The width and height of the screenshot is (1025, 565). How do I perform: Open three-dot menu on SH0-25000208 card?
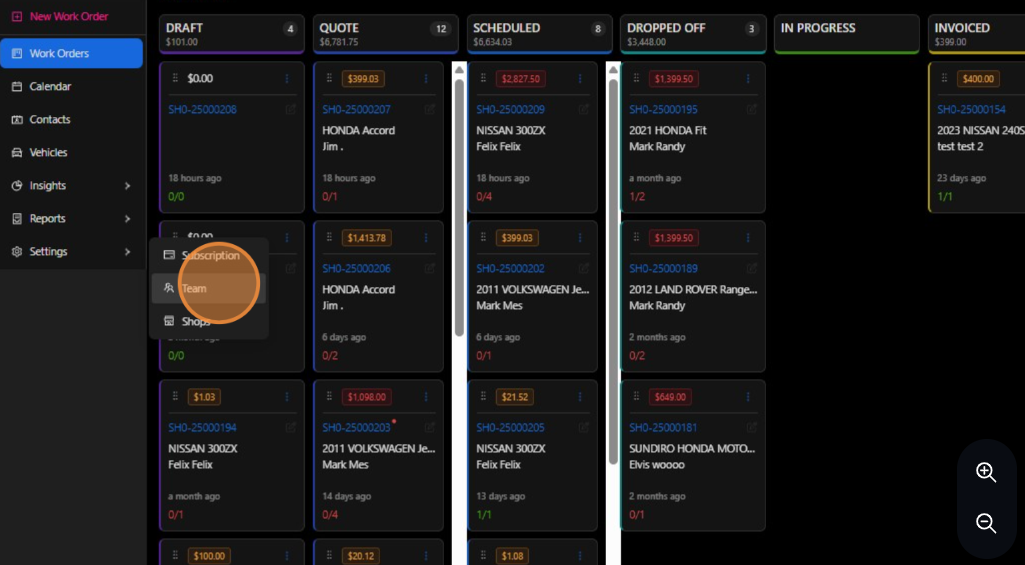(x=286, y=78)
